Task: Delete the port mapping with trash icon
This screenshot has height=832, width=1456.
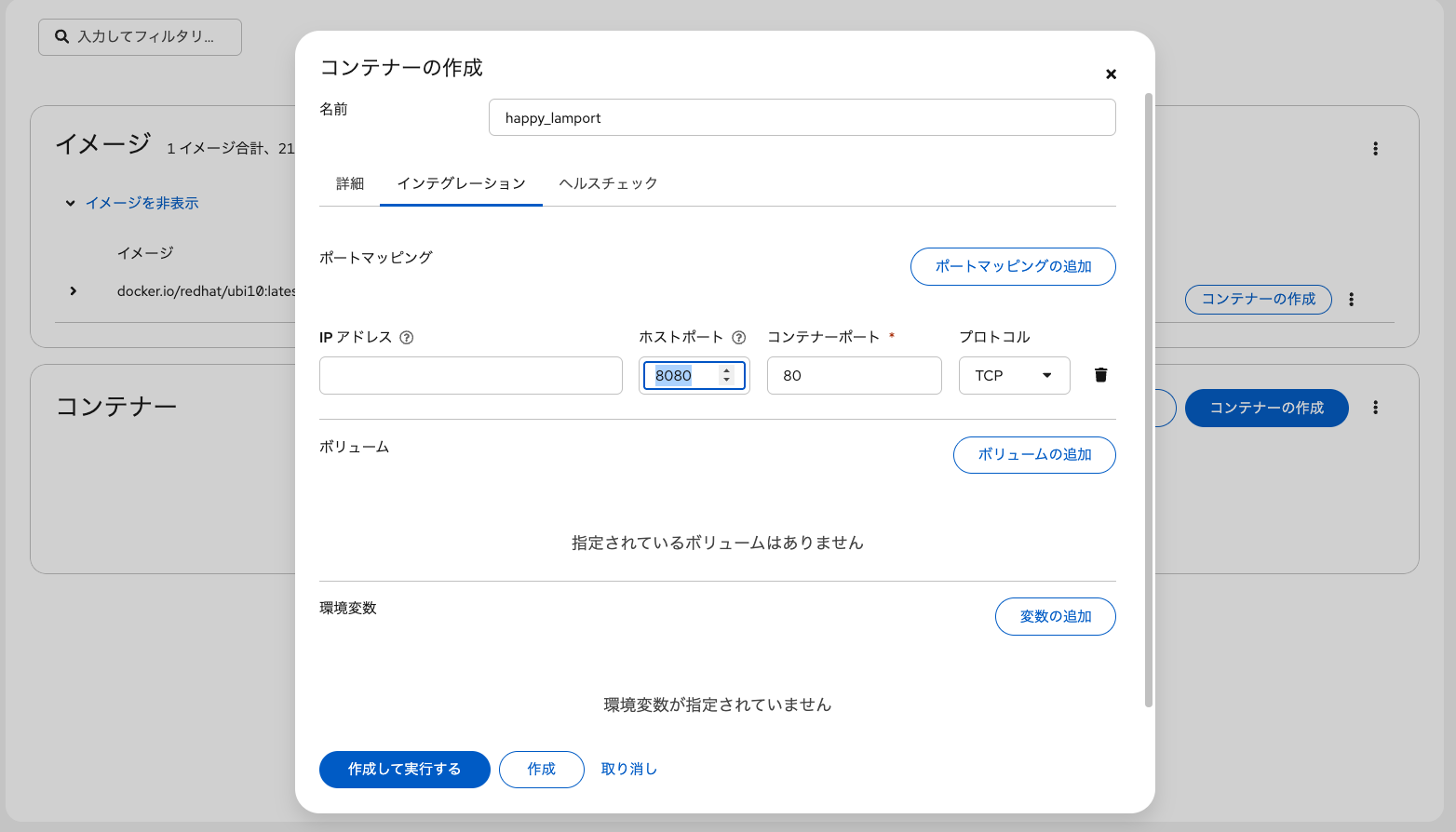Action: pyautogui.click(x=1099, y=375)
